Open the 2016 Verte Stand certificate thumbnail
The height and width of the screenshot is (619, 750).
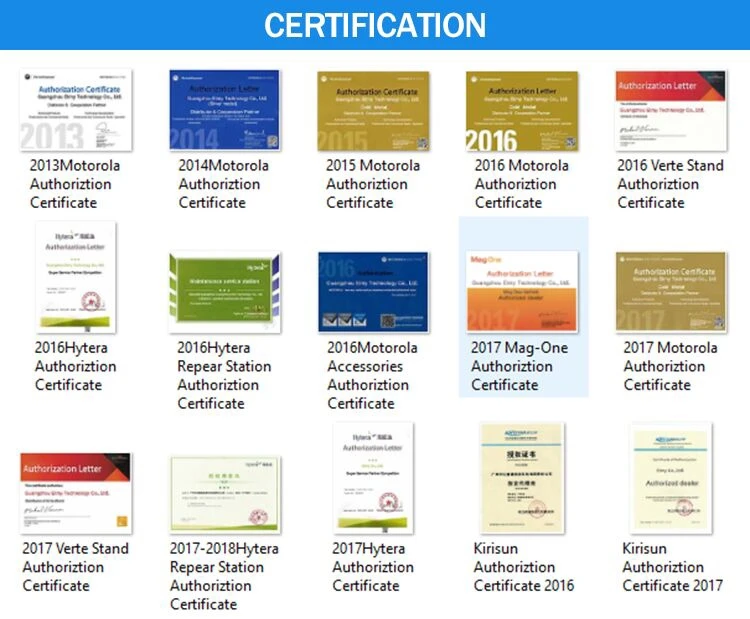tap(671, 111)
